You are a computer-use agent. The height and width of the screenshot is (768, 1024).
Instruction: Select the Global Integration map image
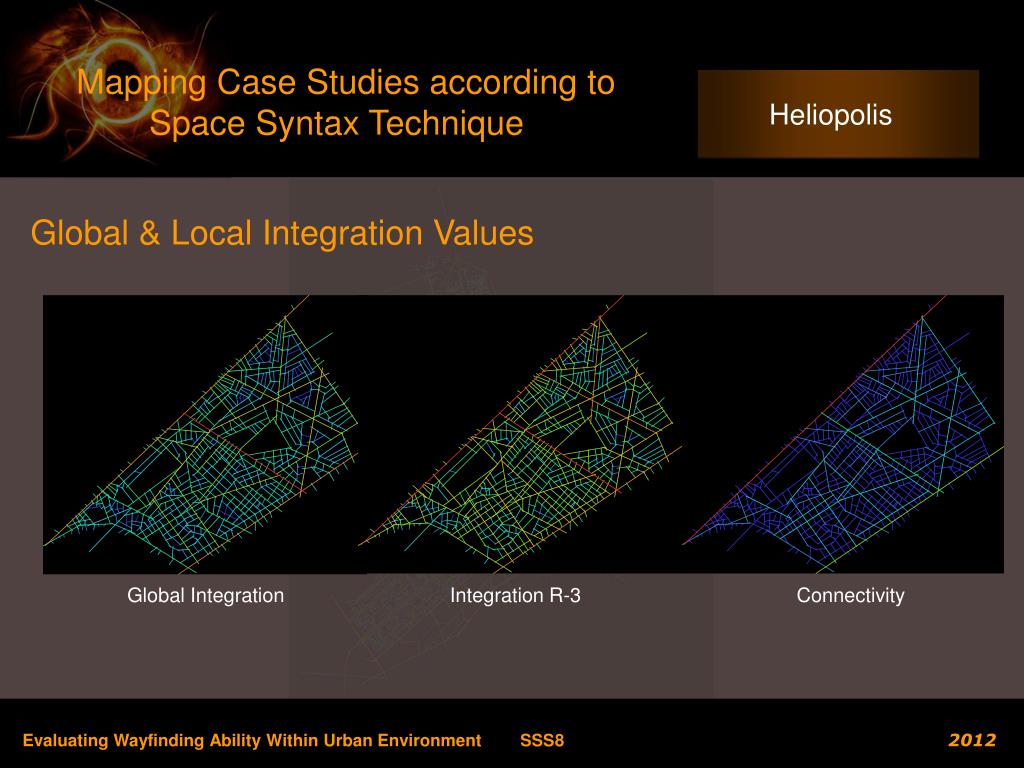[201, 434]
